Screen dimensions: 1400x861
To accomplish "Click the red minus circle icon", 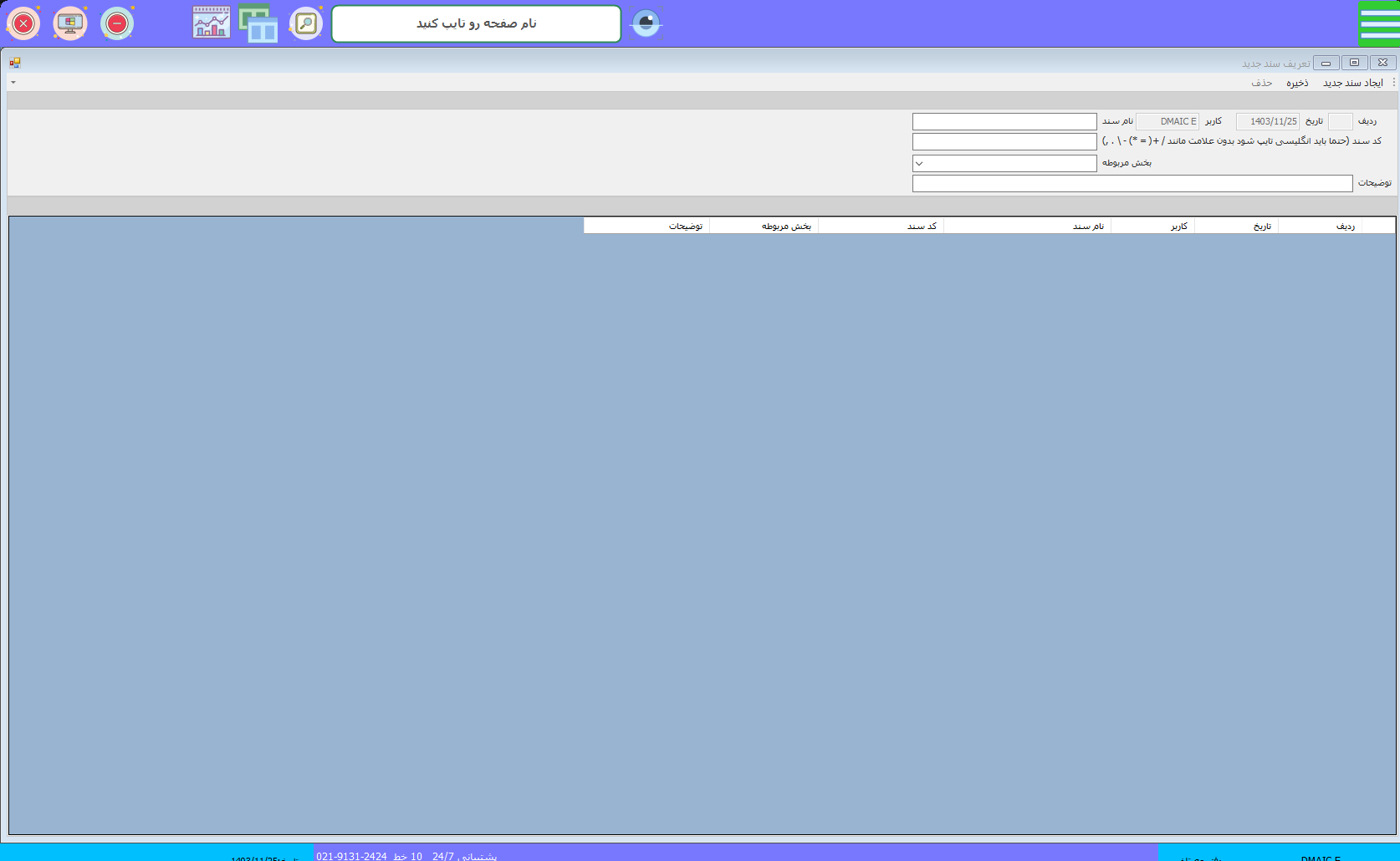I will (117, 23).
